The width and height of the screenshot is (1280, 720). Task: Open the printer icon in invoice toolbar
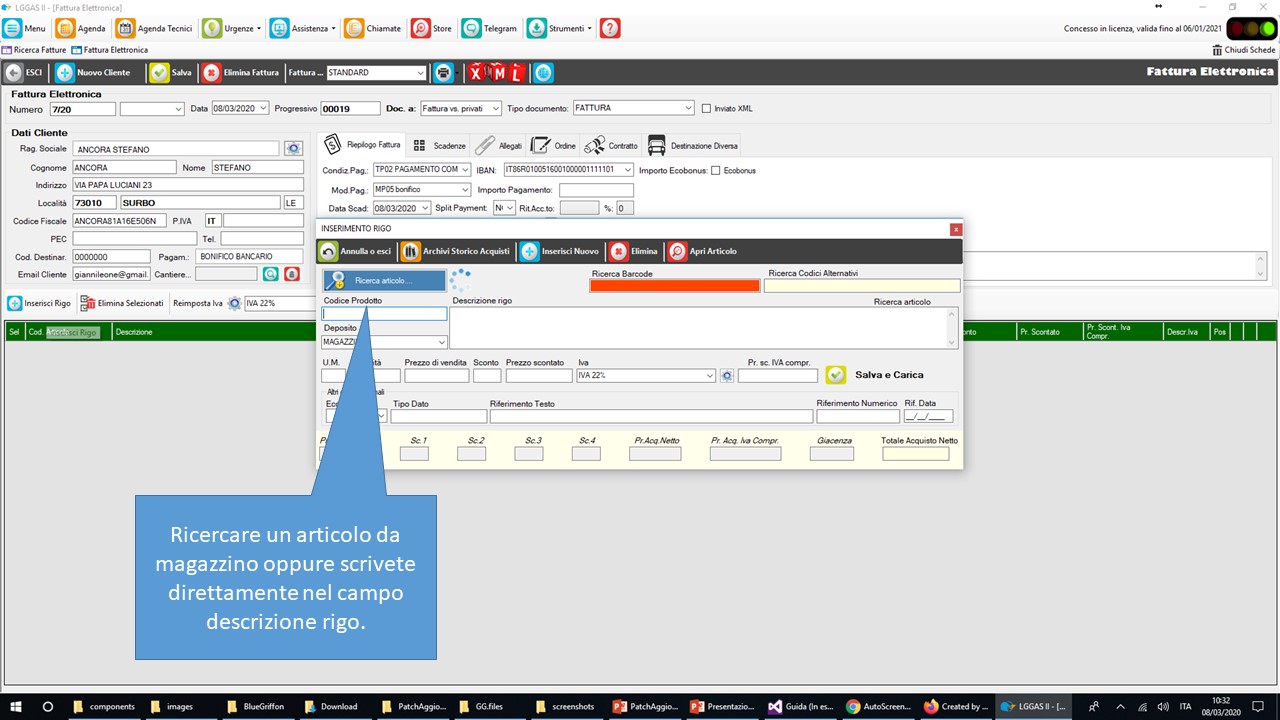[x=442, y=73]
